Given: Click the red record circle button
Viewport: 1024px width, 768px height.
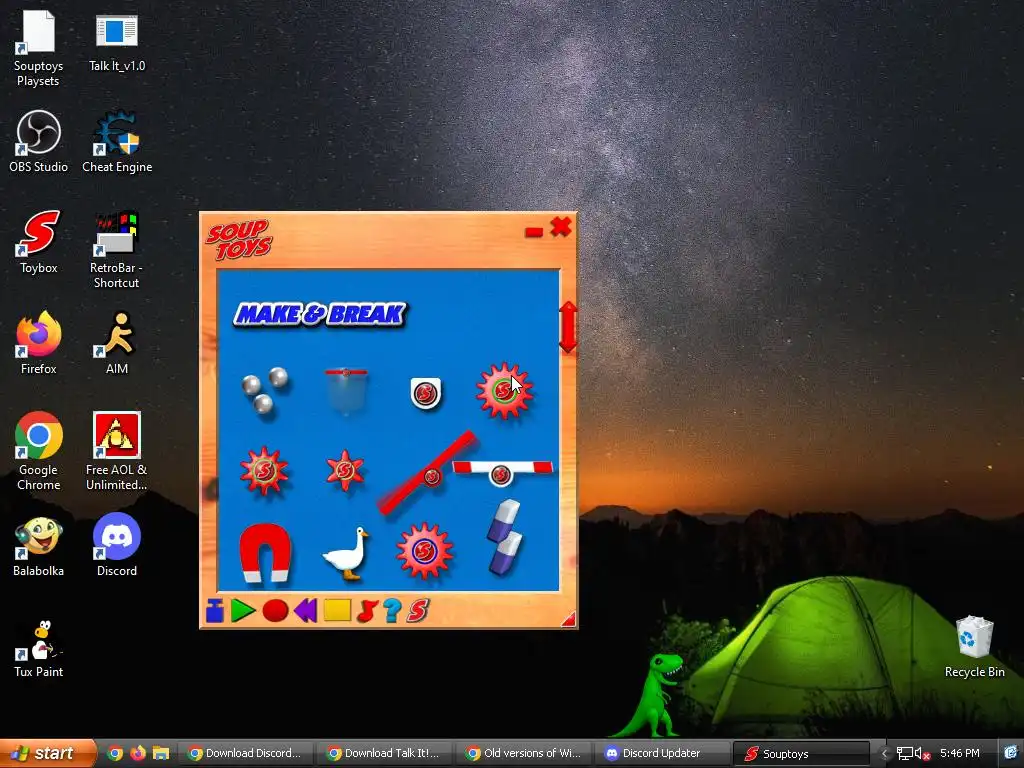Looking at the screenshot, I should click(275, 611).
